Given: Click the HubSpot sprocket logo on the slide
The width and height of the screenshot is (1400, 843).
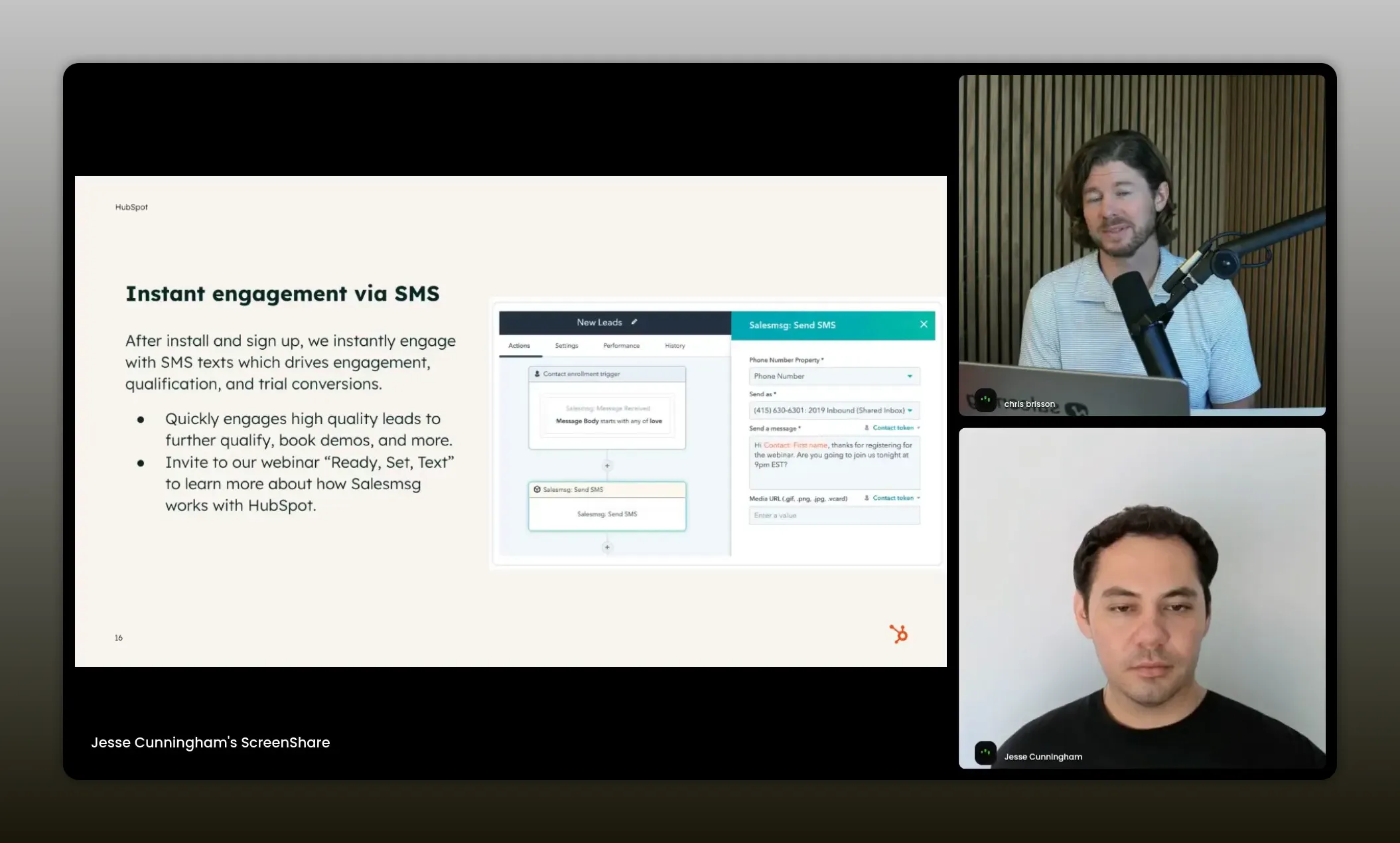Looking at the screenshot, I should tap(898, 634).
